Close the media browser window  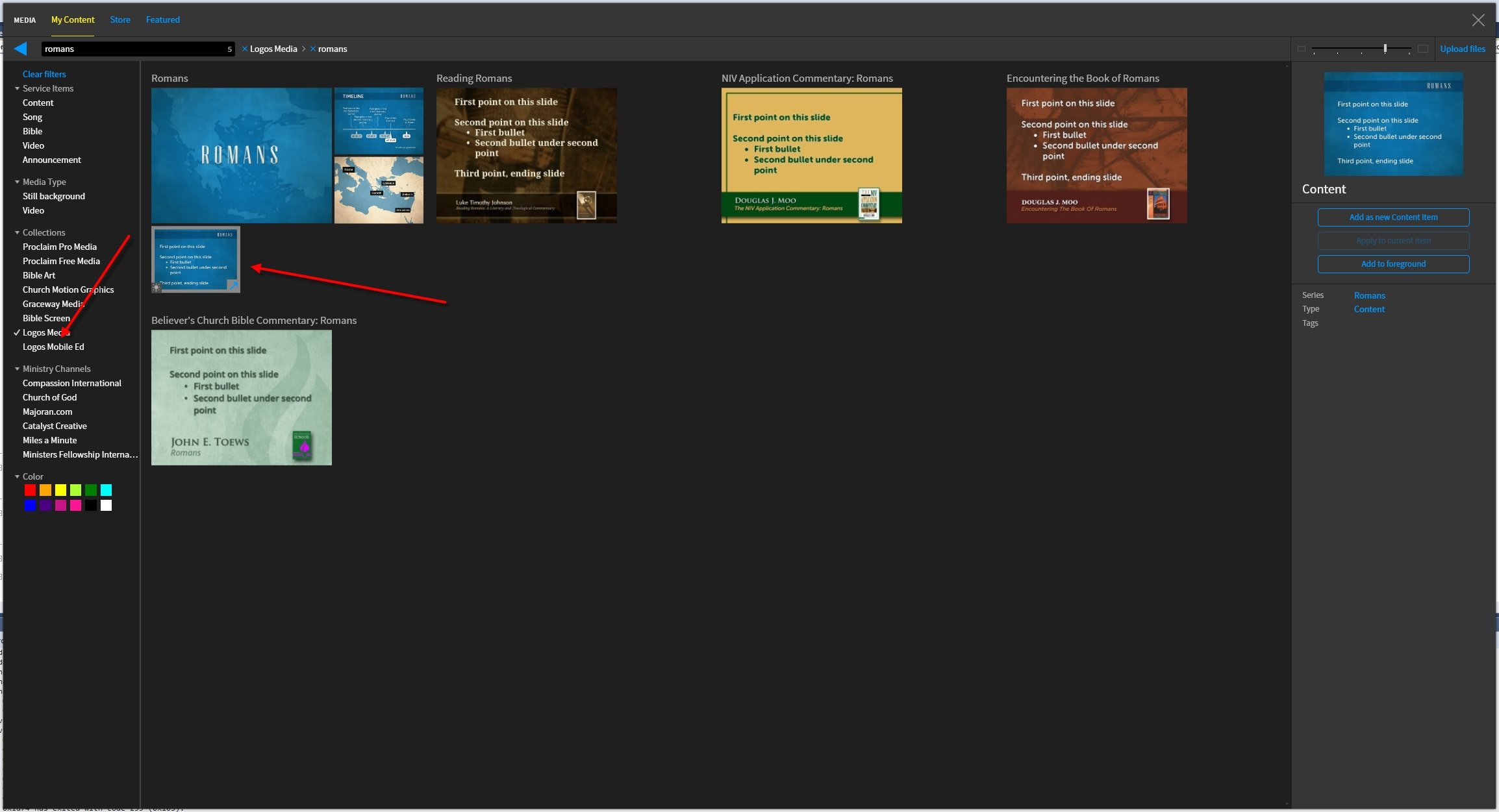(x=1478, y=20)
